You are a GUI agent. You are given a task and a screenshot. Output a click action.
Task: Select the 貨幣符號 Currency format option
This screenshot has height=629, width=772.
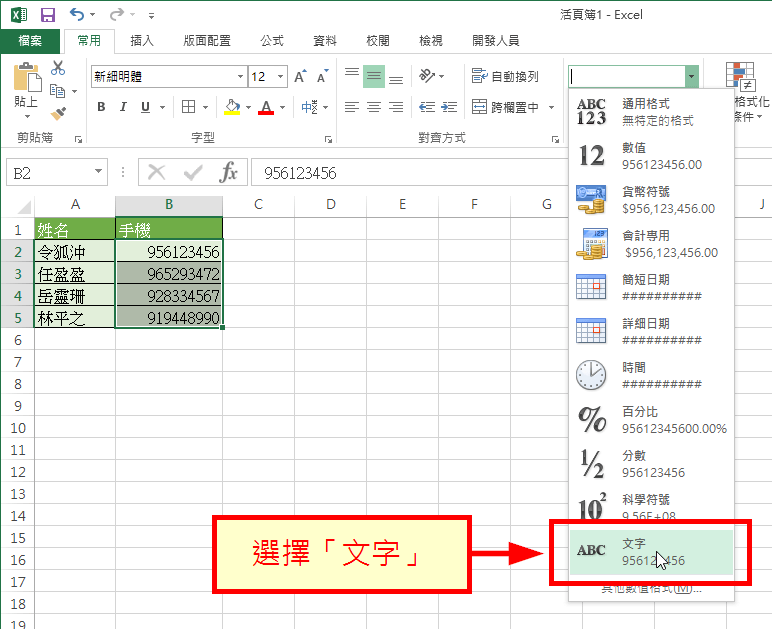651,200
